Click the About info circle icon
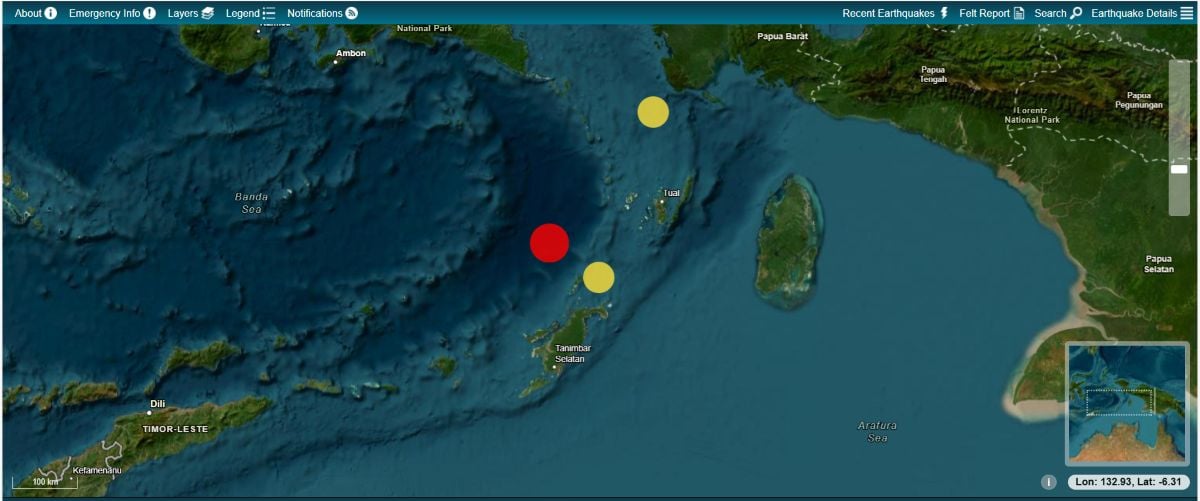Screen dimensions: 1200x501 tap(51, 13)
